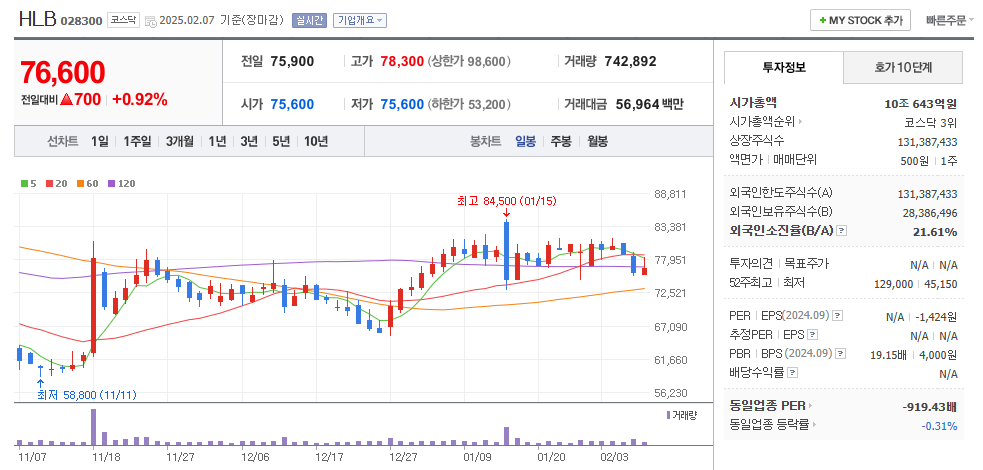Click the 전일 75,900 value
Image resolution: width=983 pixels, height=470 pixels.
tap(292, 61)
